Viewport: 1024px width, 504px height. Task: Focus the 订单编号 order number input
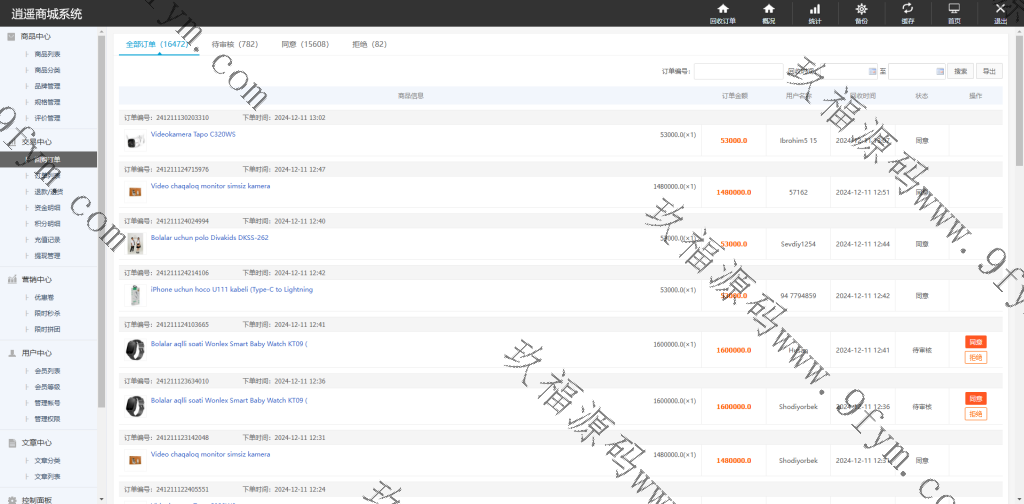(738, 71)
